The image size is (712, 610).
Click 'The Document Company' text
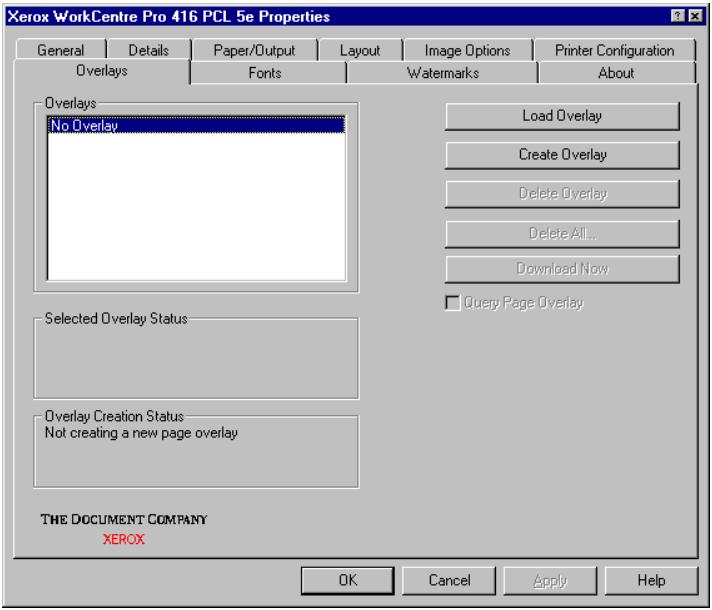click(124, 519)
